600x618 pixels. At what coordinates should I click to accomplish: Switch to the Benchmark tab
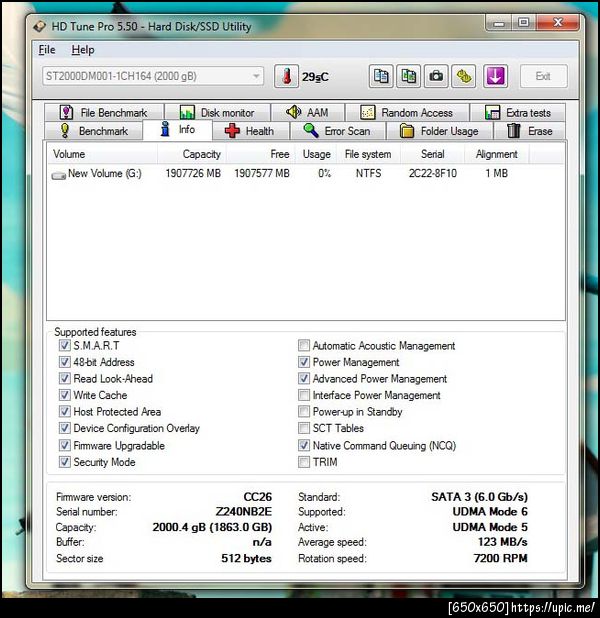(x=93, y=131)
